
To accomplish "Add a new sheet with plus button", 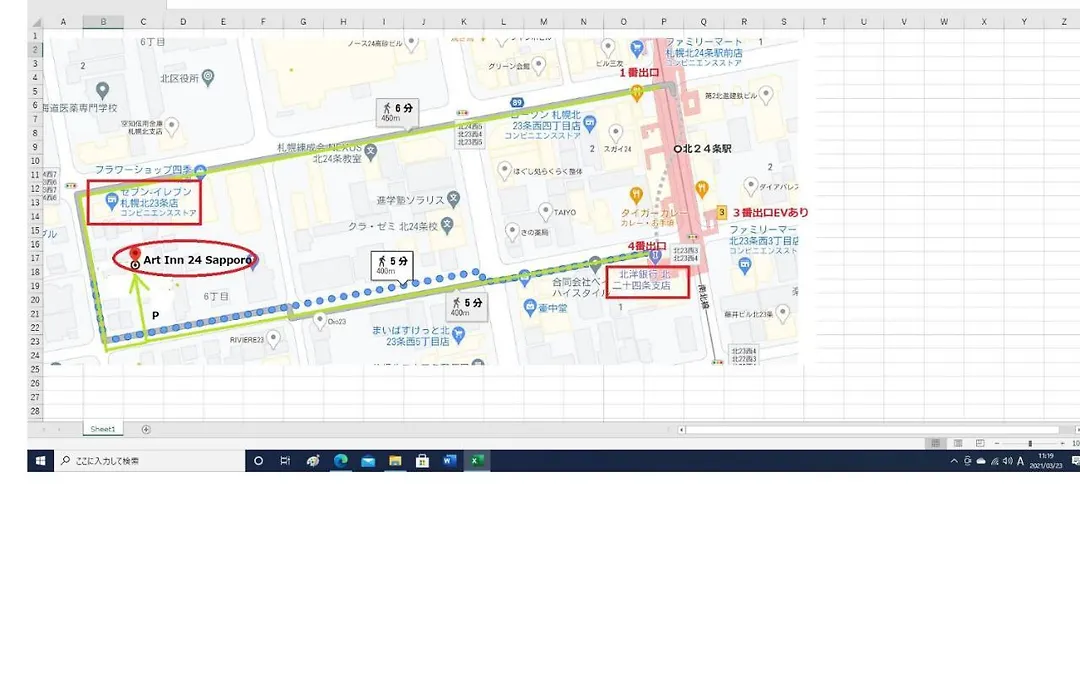I will pyautogui.click(x=146, y=429).
